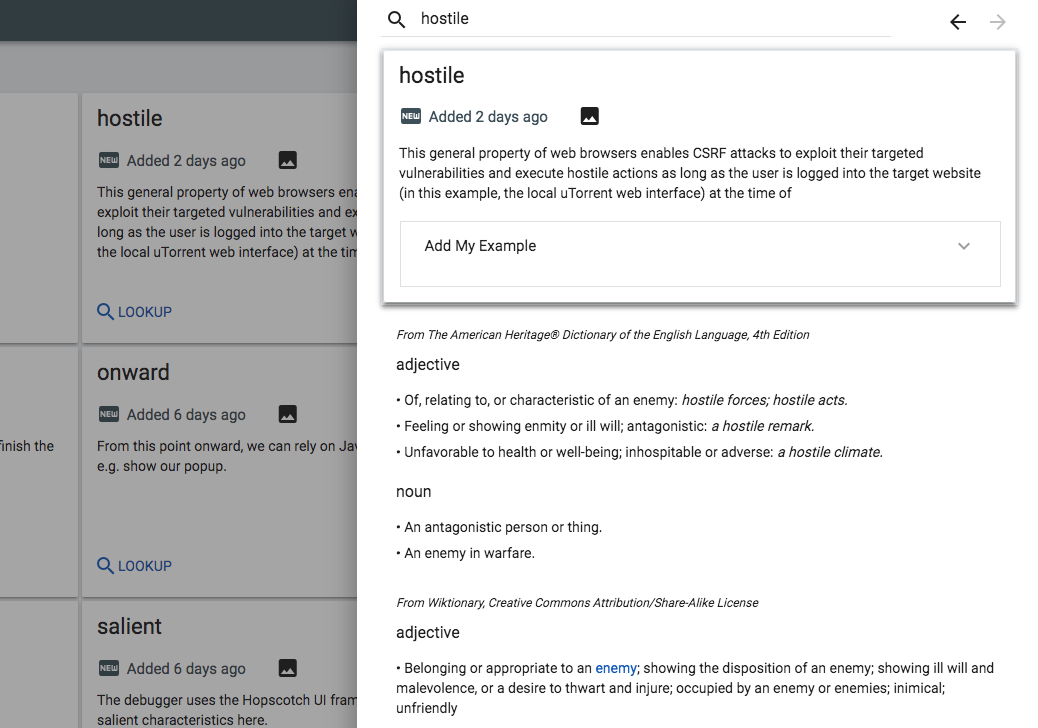The height and width of the screenshot is (728, 1038).
Task: Go back with the left arrow
Action: (x=958, y=22)
